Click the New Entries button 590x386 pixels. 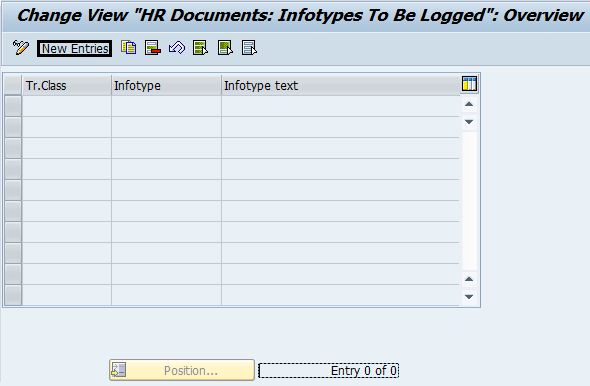click(75, 49)
